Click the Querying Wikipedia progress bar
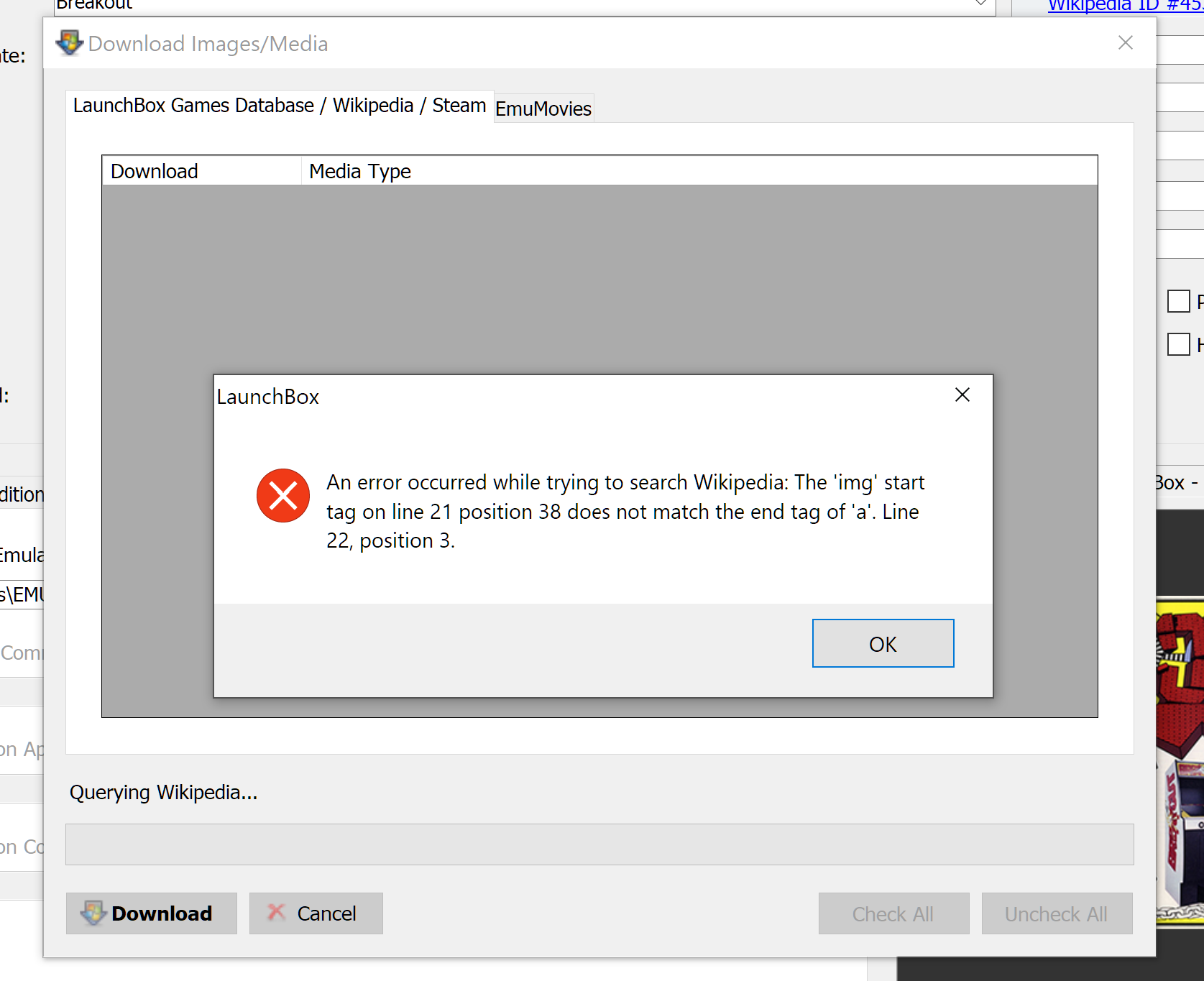This screenshot has height=981, width=1204. [x=599, y=844]
